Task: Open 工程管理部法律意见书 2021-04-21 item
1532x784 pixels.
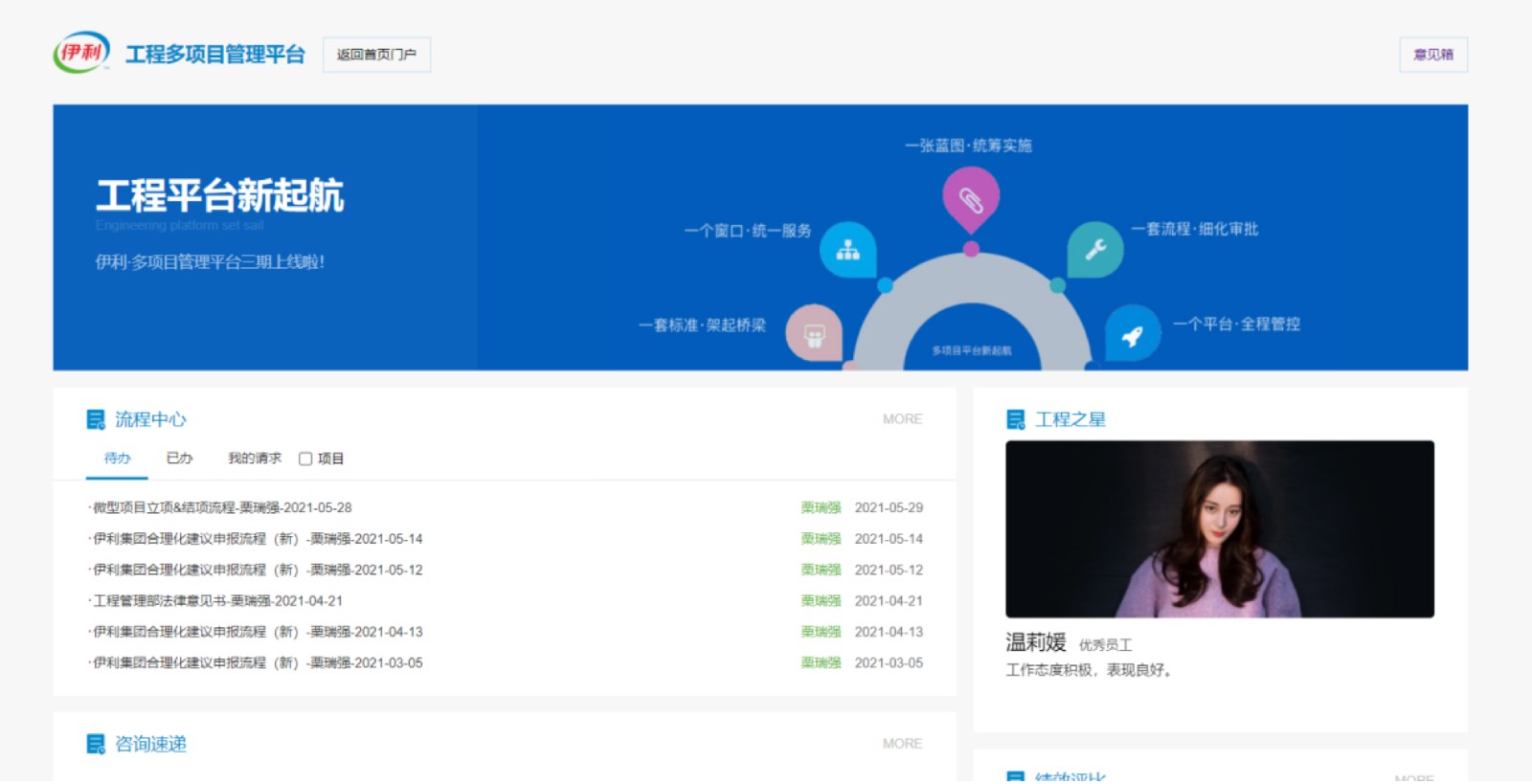Action: tap(215, 601)
